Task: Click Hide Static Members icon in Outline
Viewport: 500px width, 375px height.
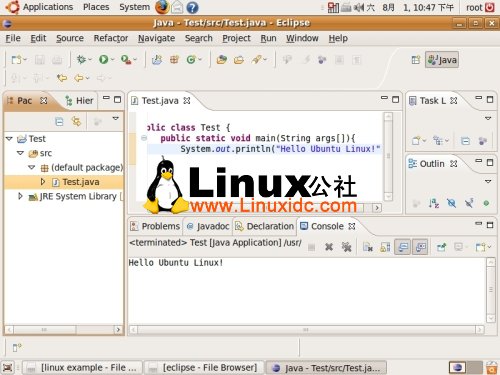Action: click(469, 203)
